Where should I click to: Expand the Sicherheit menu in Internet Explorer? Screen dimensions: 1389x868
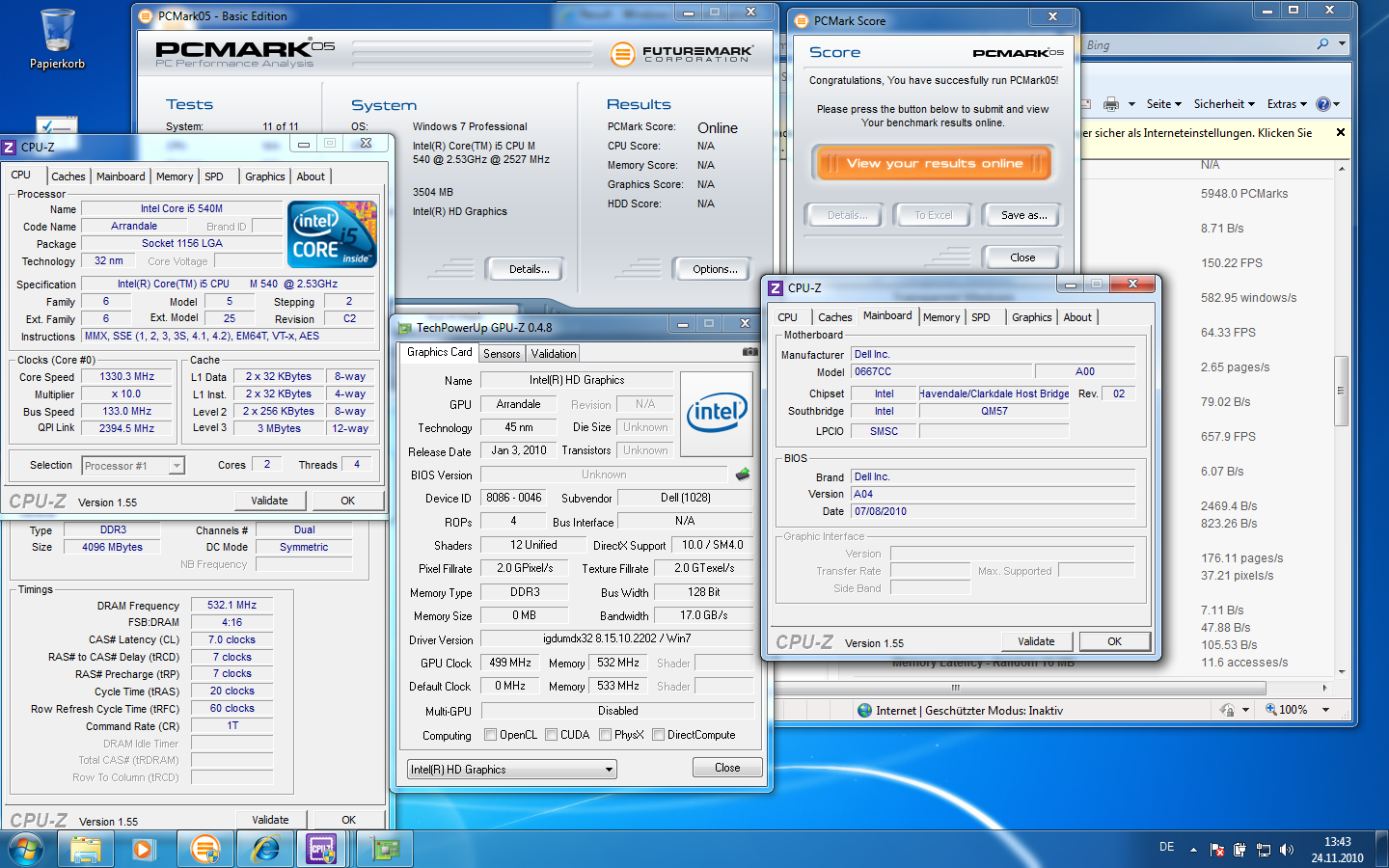point(1224,104)
